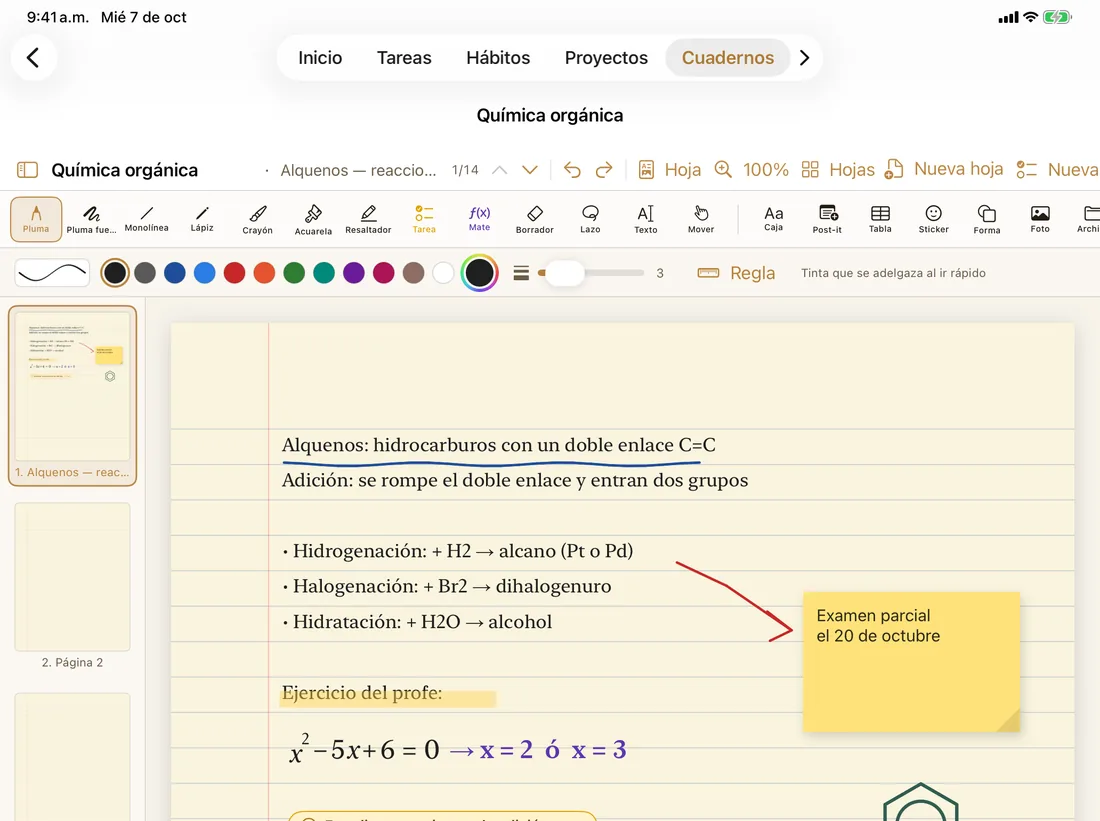Toggle the Regla ruler
Image resolution: width=1100 pixels, height=821 pixels.
[736, 273]
